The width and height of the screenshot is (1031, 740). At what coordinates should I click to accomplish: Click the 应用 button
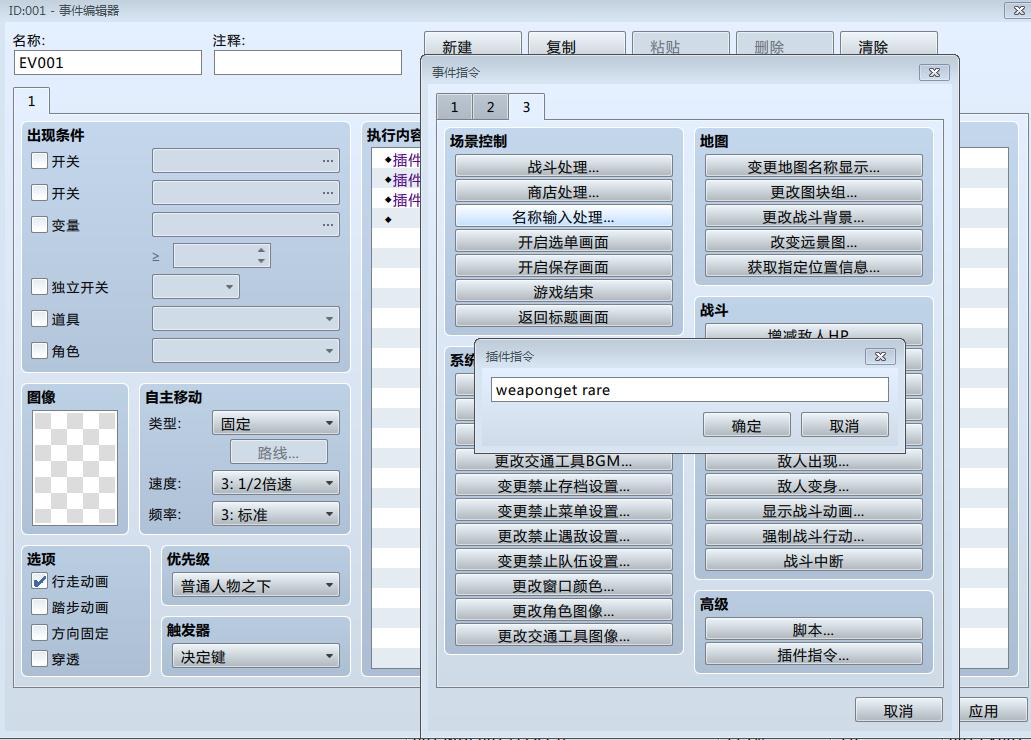992,710
